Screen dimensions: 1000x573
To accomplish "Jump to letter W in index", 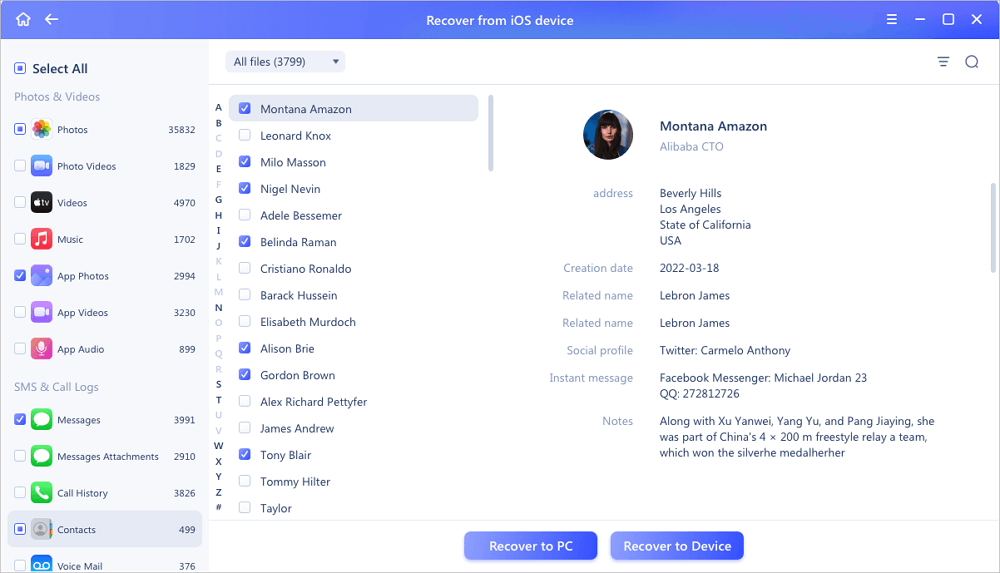I will (218, 445).
